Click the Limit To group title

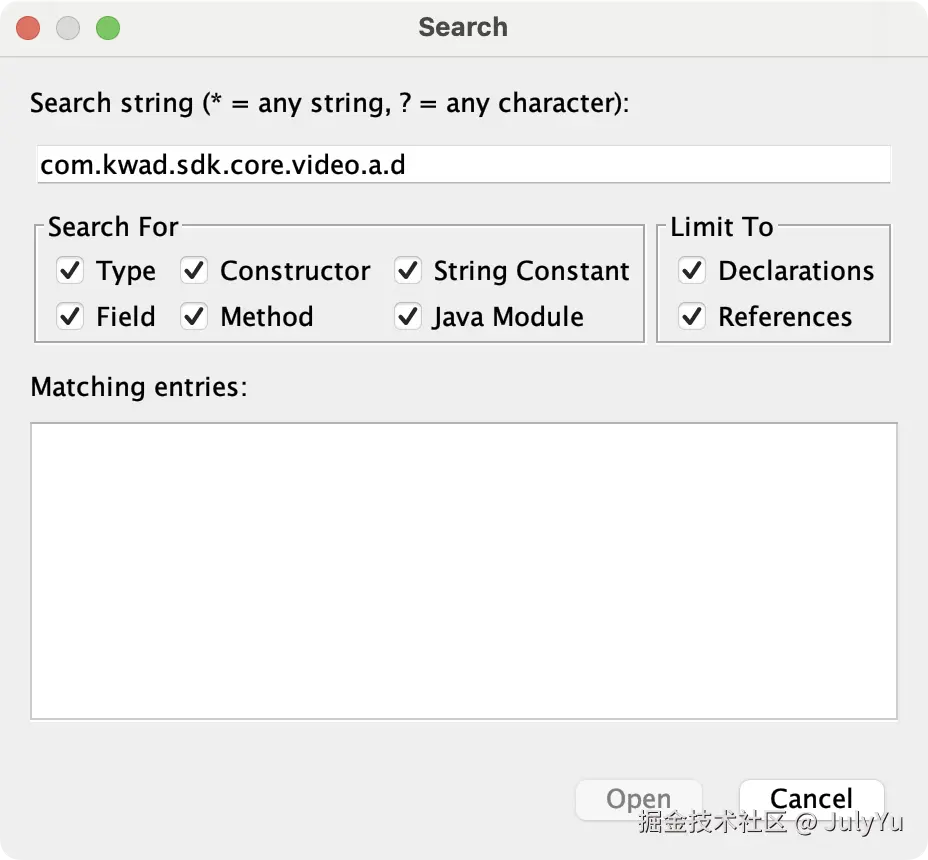click(x=722, y=227)
